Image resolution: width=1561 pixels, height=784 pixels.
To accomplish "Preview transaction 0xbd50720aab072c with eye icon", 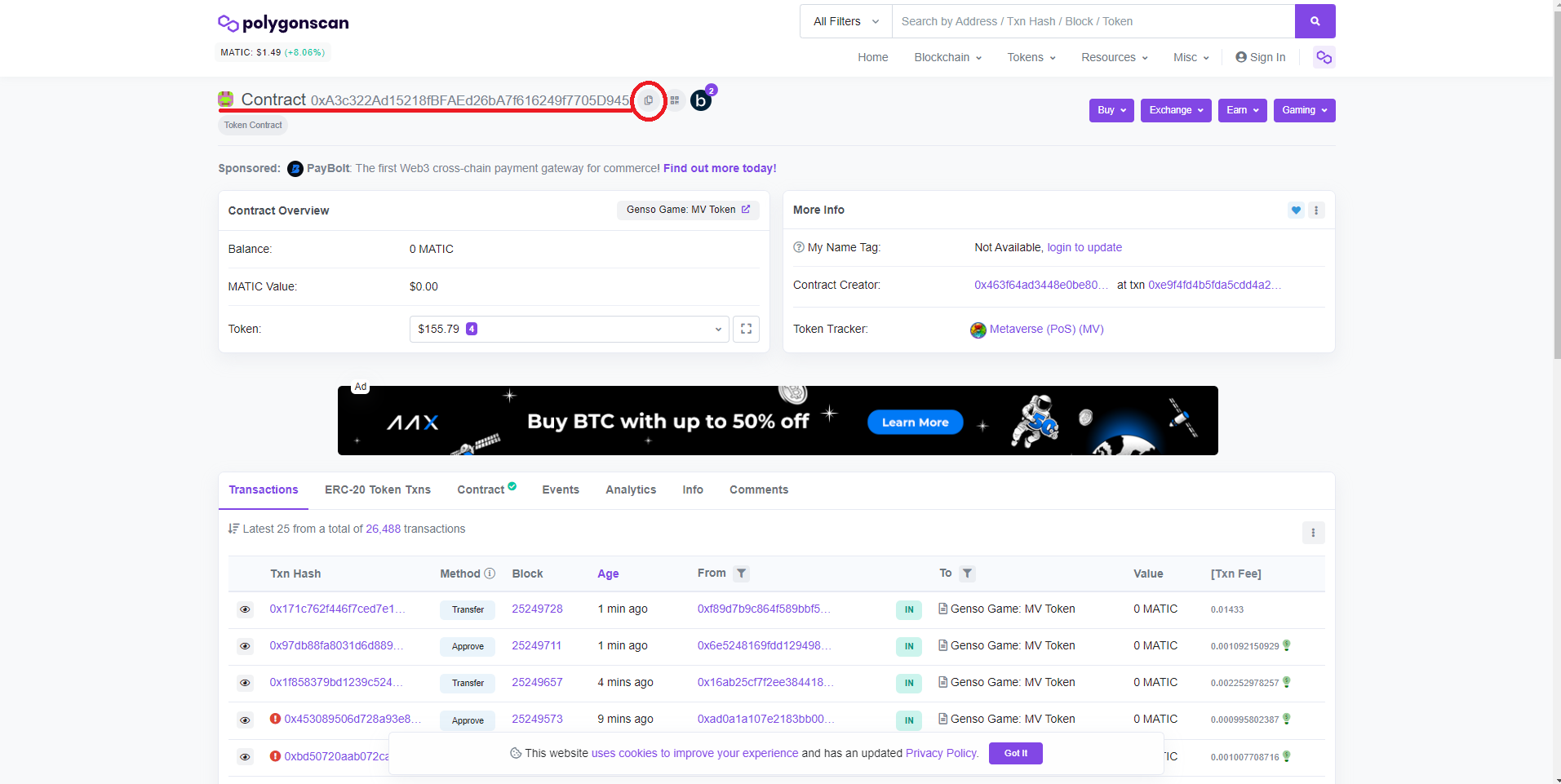I will coord(245,757).
